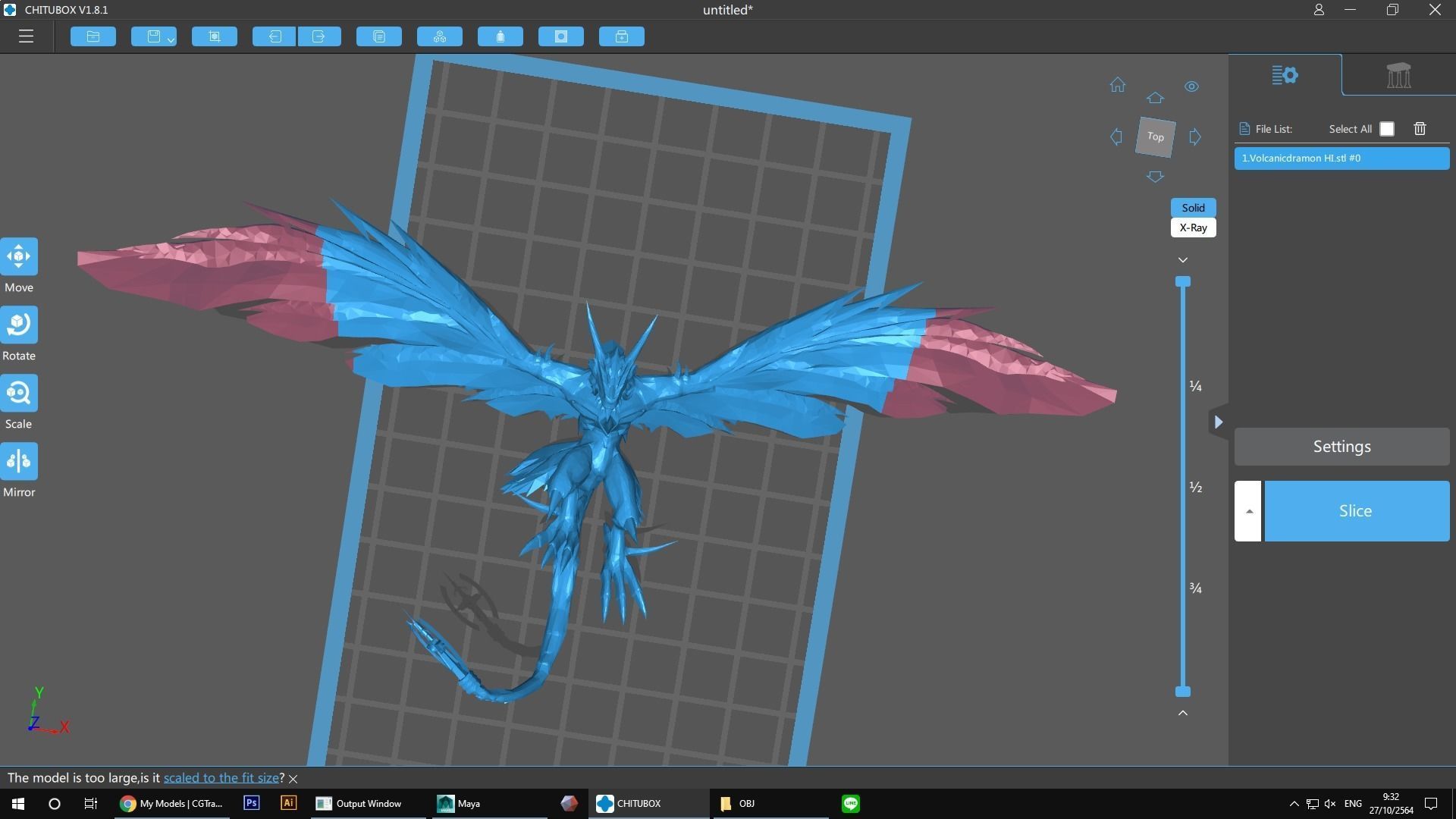This screenshot has height=819, width=1456.
Task: Open the OBJ folder in the taskbar
Action: [770, 804]
